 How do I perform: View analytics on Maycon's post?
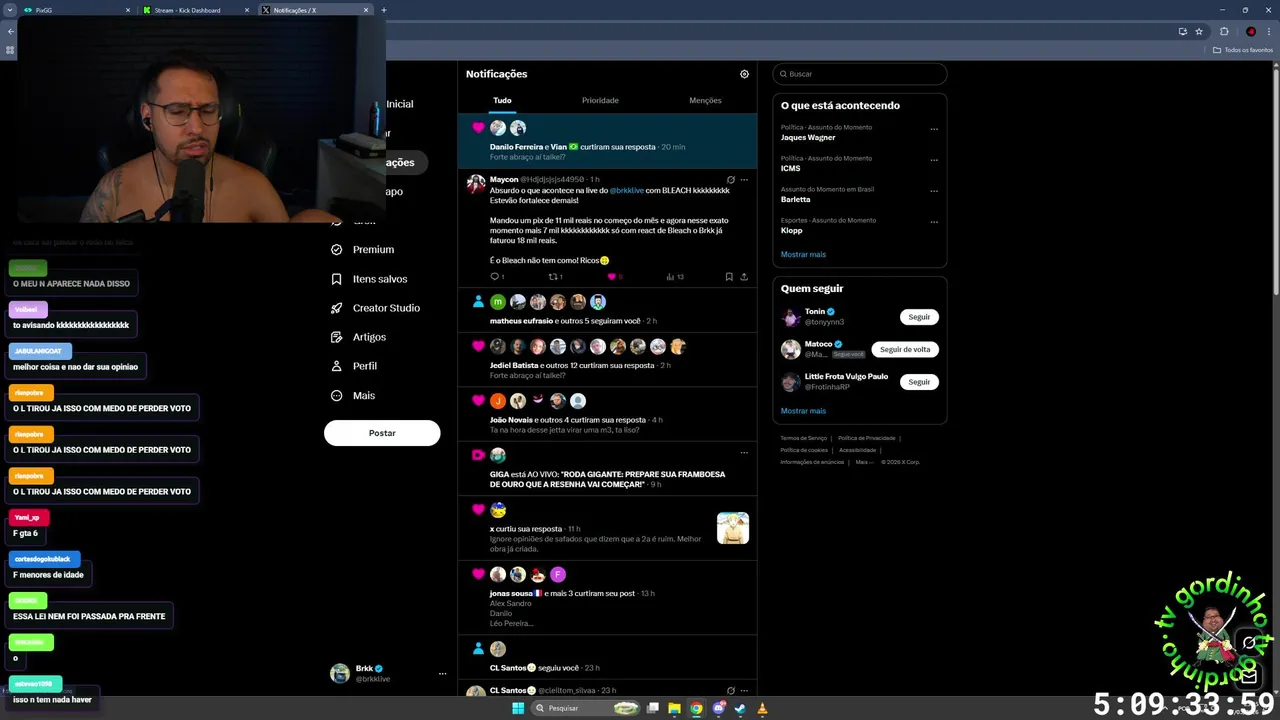point(670,277)
